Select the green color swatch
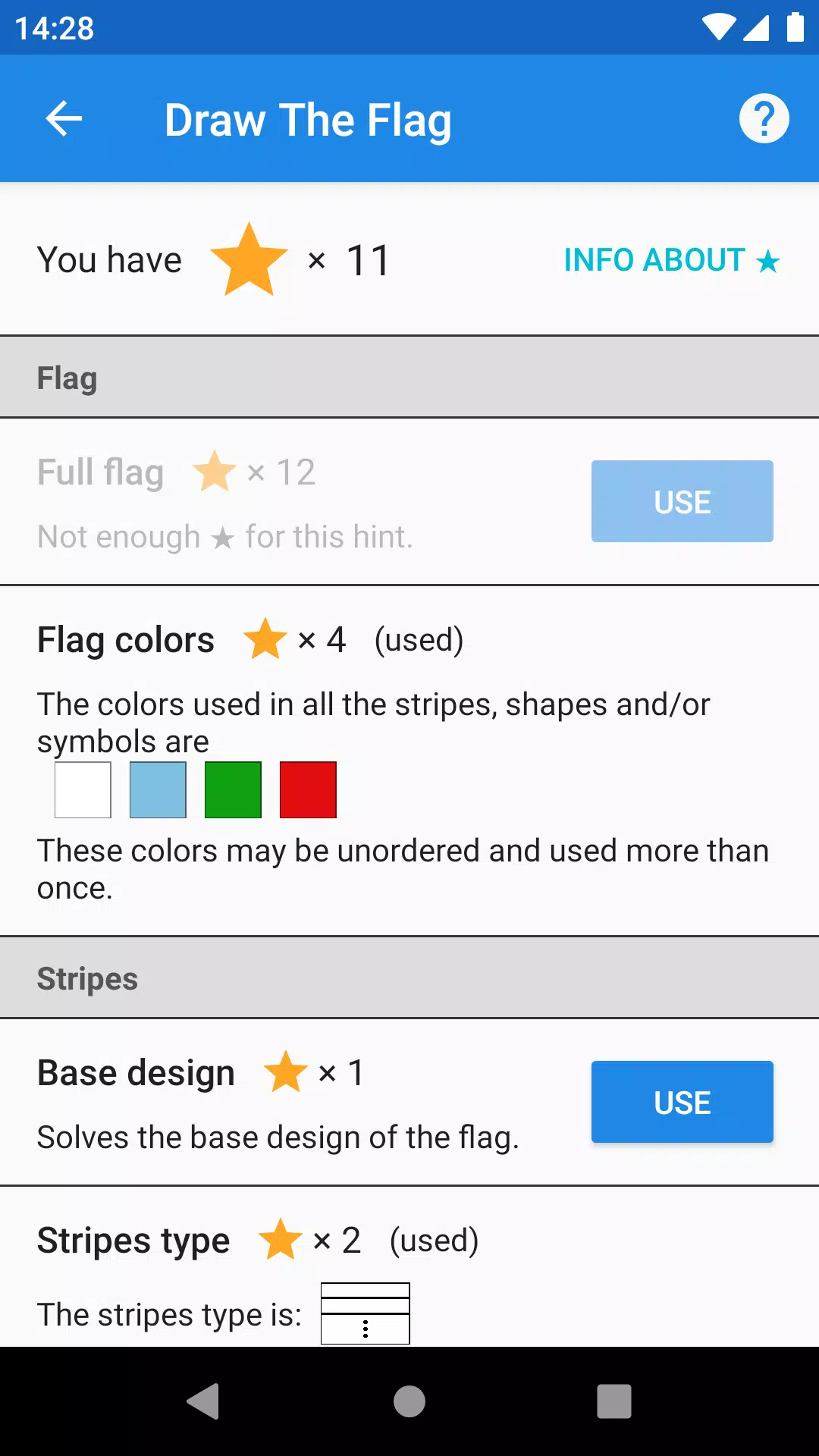Viewport: 819px width, 1456px height. pos(233,790)
